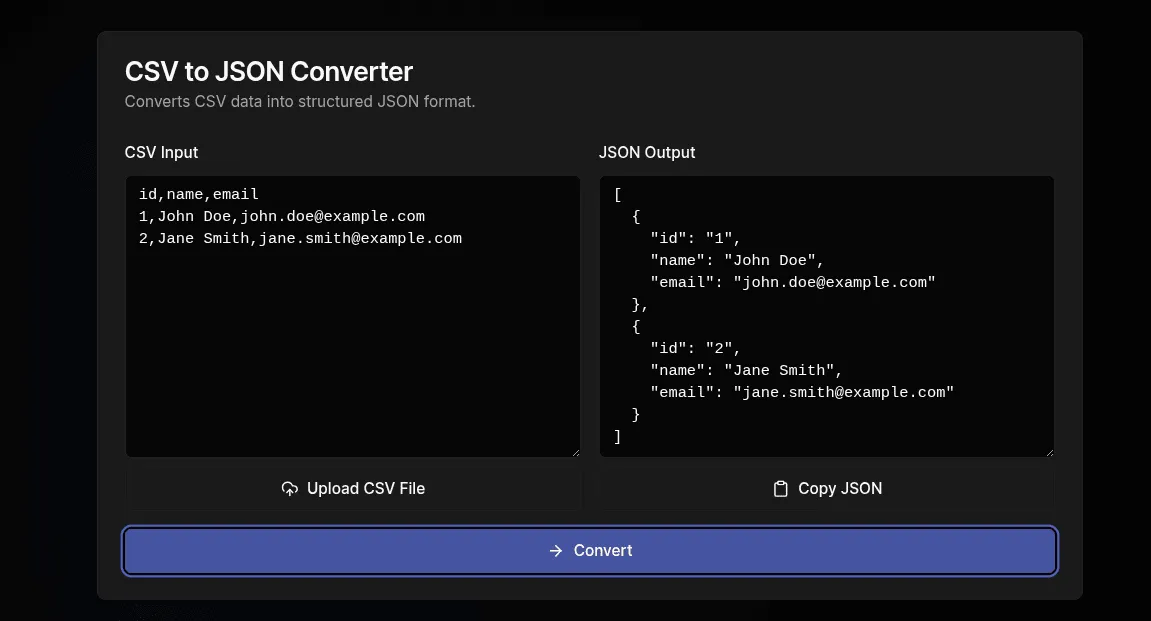Click the CSV Input section label

pyautogui.click(x=161, y=152)
